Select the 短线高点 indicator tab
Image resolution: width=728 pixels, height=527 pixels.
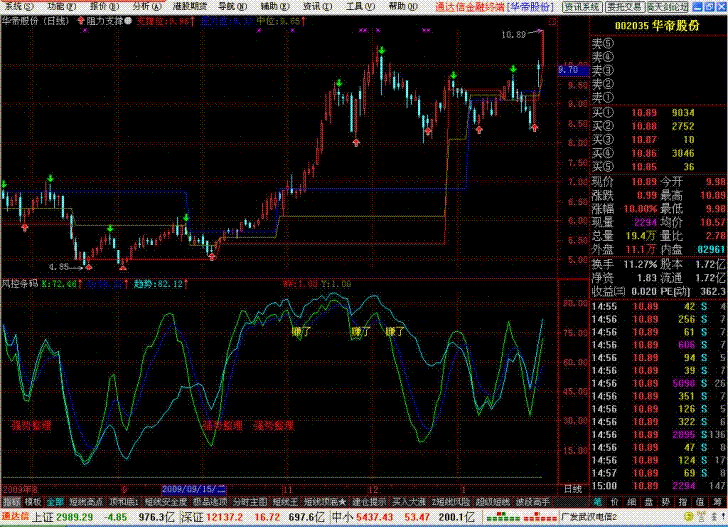pos(87,500)
